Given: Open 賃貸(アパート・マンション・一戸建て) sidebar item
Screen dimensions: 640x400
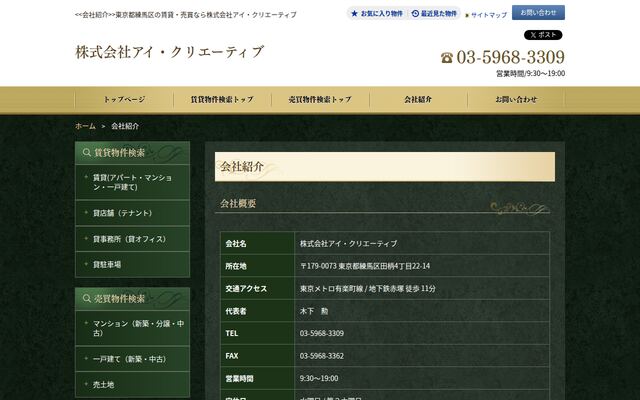Looking at the screenshot, I should tap(133, 182).
